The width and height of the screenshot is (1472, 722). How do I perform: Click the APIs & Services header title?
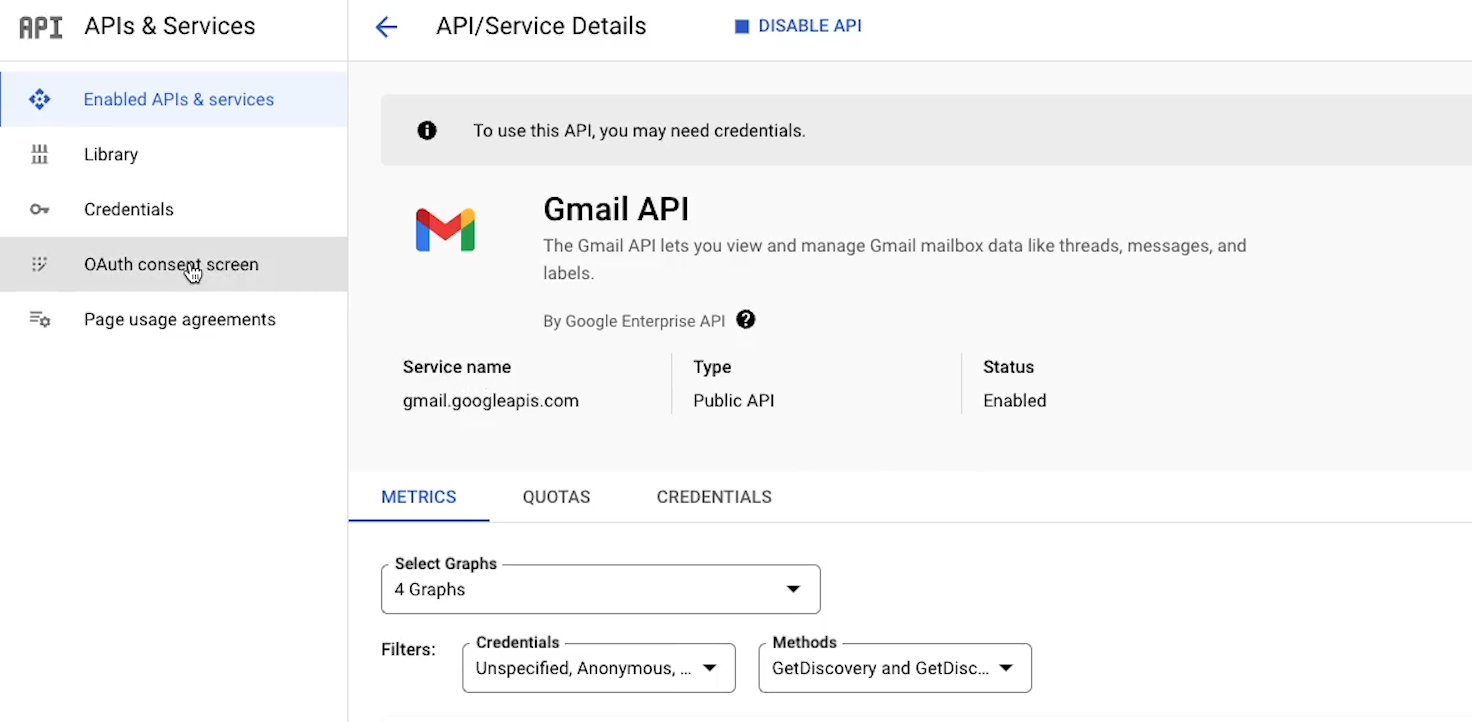click(170, 26)
